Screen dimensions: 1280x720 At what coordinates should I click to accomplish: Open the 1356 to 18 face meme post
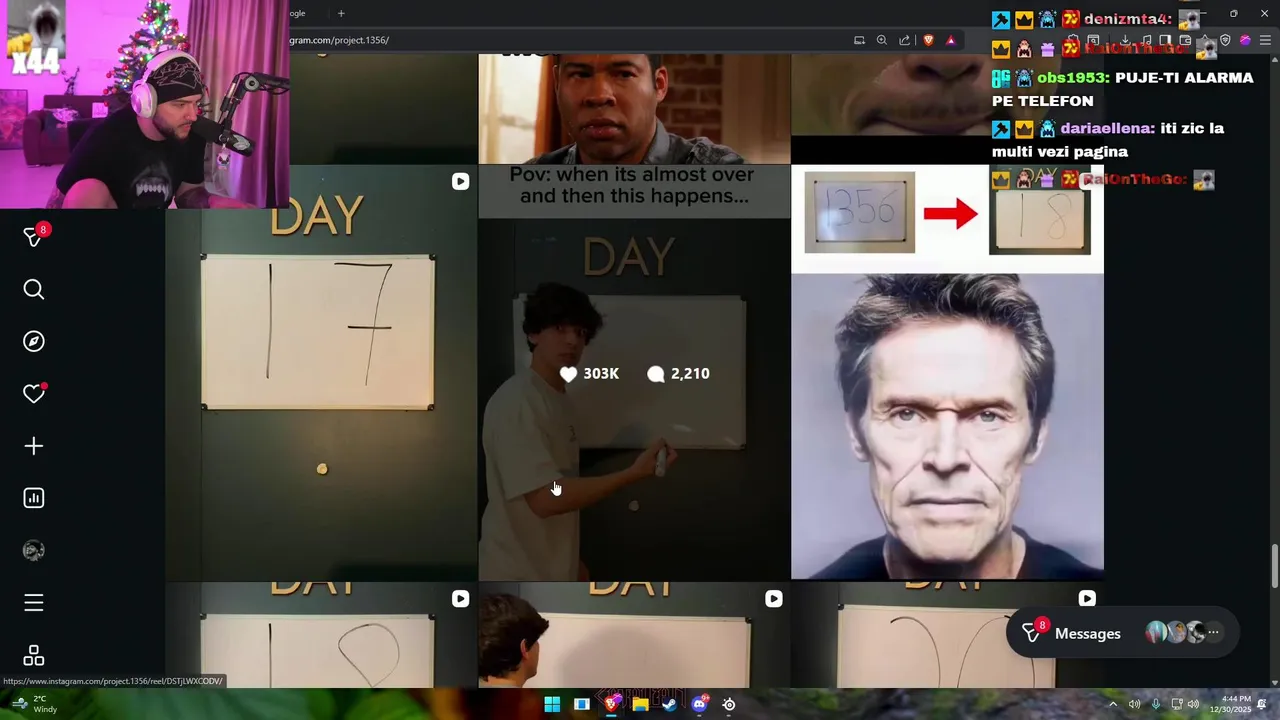coord(947,372)
